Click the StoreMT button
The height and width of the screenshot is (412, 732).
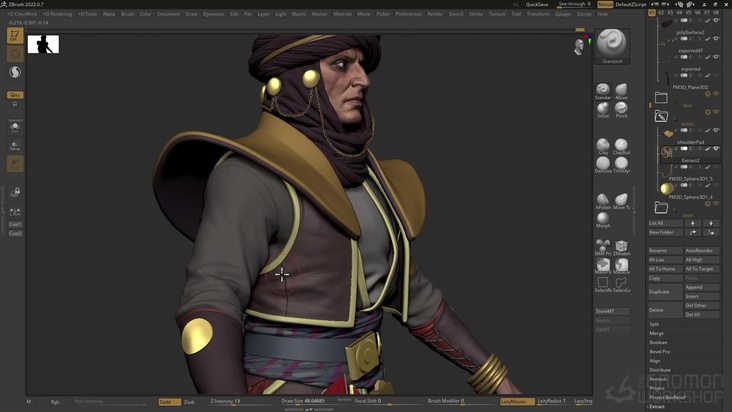(612, 311)
